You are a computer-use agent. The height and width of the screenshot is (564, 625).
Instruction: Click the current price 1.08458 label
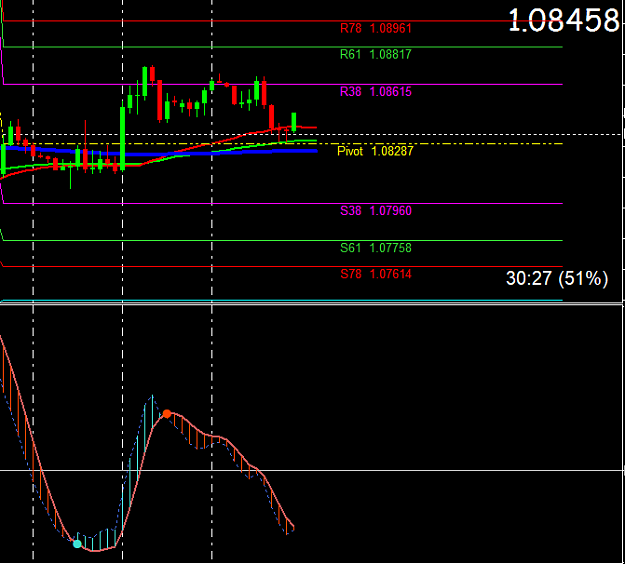click(564, 20)
